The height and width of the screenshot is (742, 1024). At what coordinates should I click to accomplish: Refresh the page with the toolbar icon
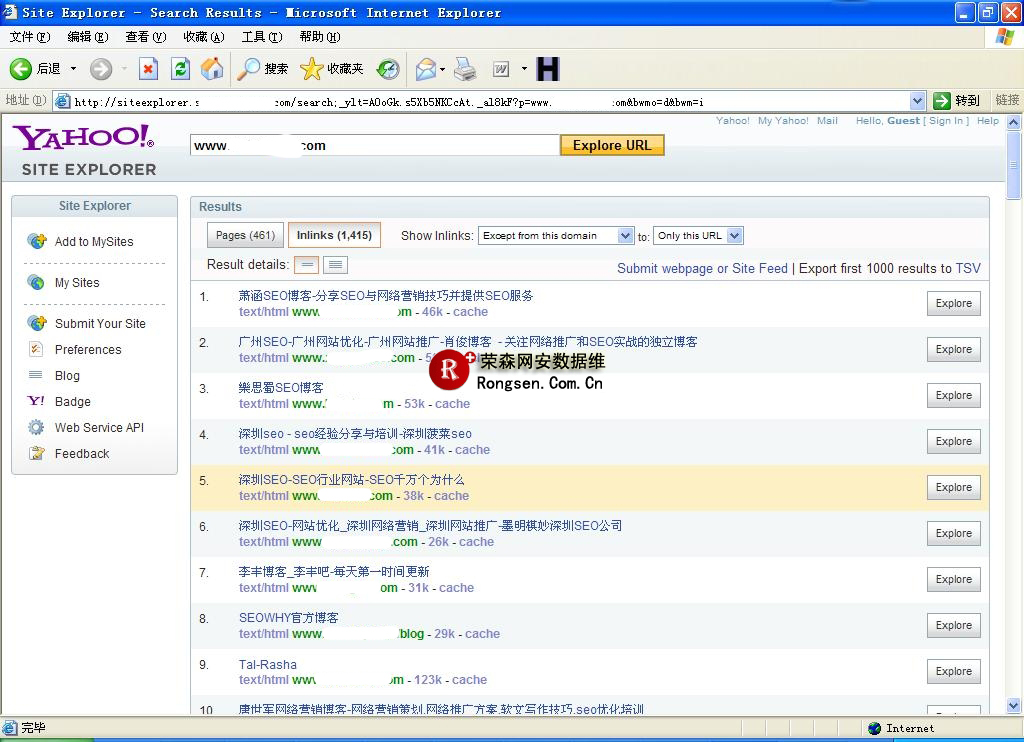pos(180,69)
